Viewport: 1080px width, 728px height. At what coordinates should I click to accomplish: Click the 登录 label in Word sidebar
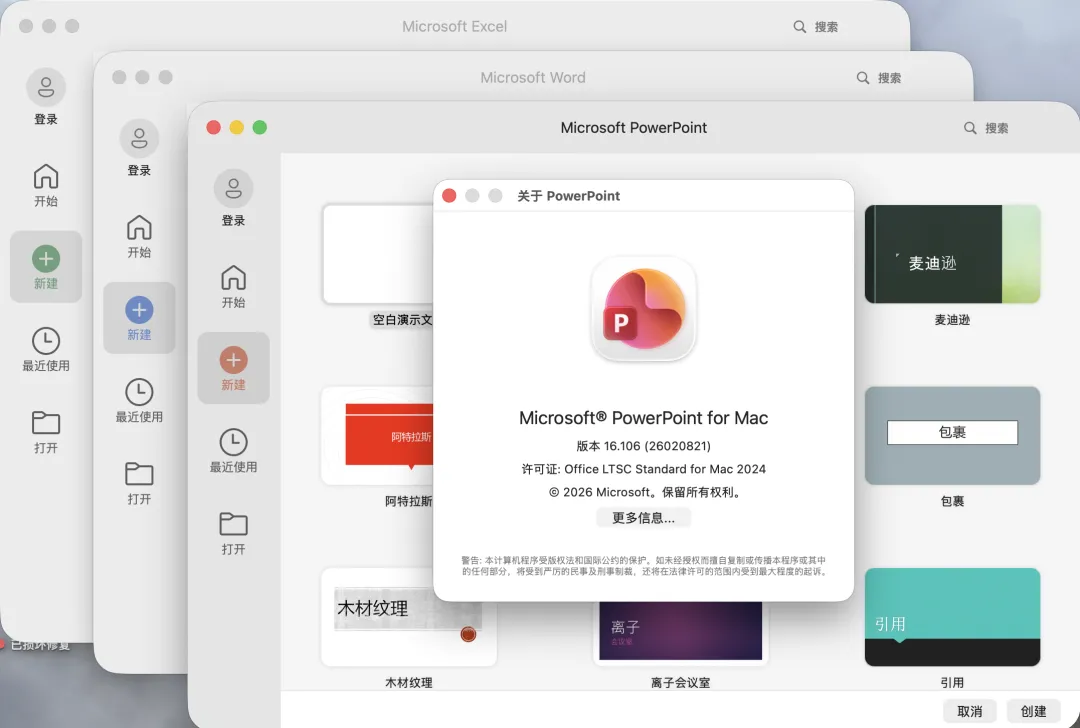(x=139, y=170)
